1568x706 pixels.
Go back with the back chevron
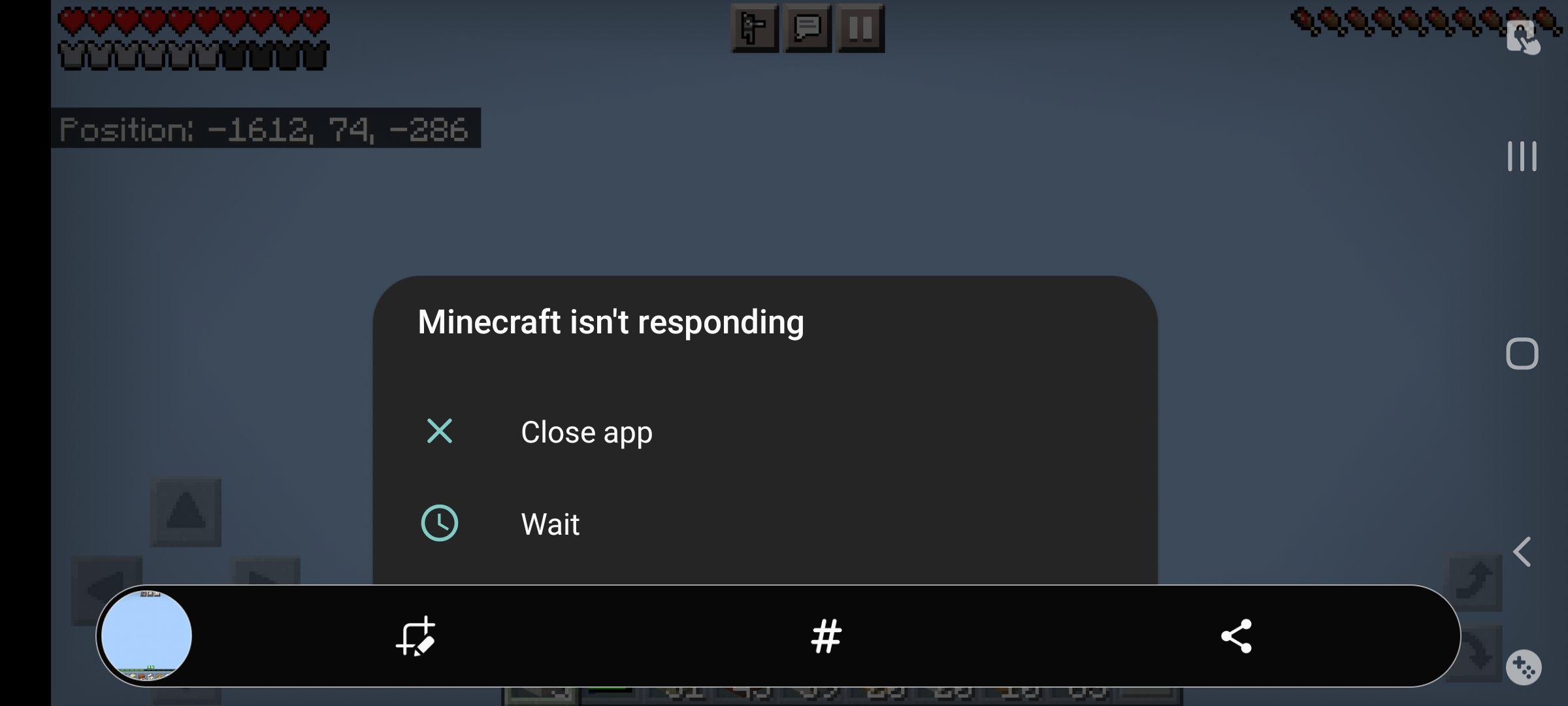click(1522, 552)
